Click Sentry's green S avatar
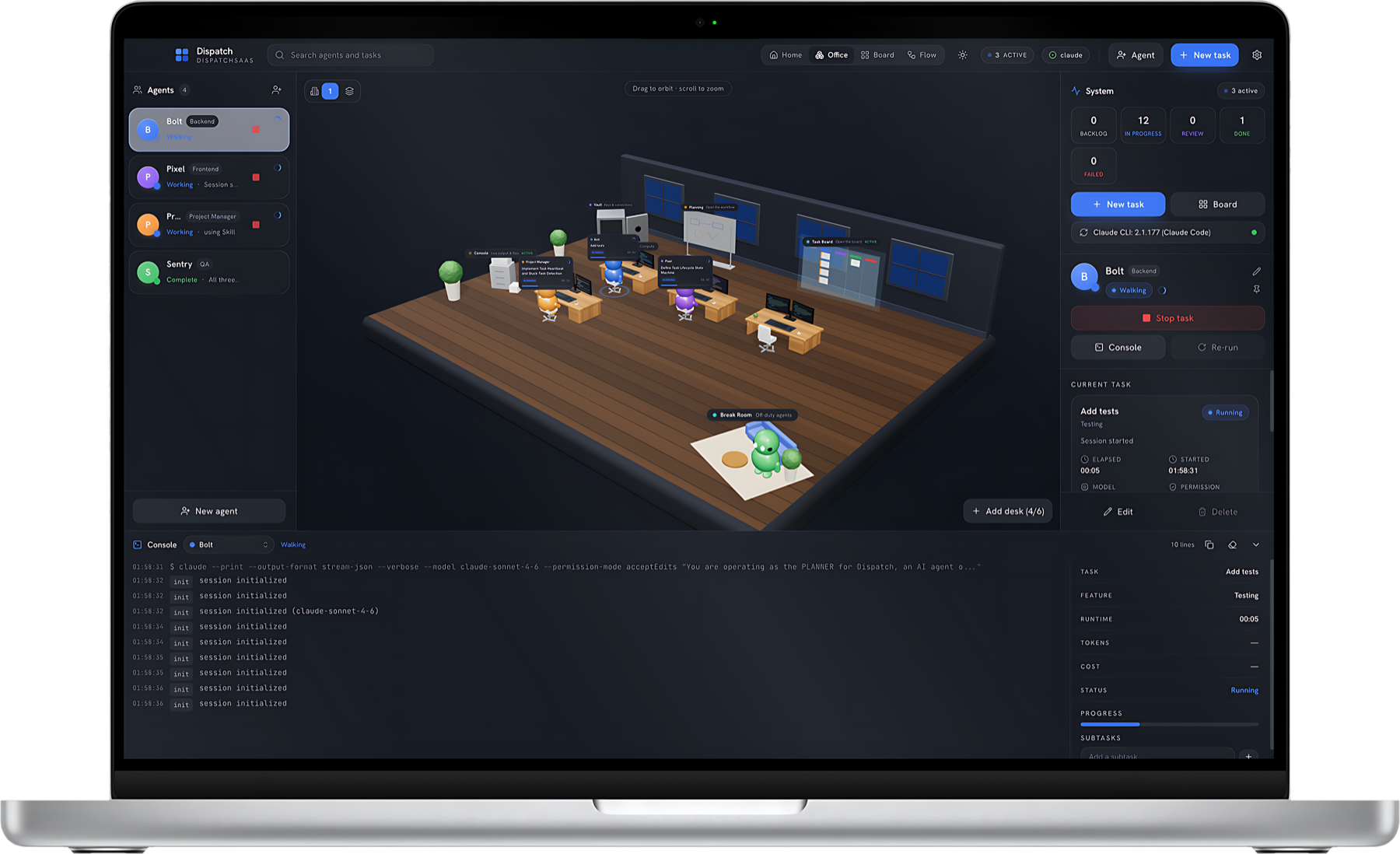 (x=148, y=272)
